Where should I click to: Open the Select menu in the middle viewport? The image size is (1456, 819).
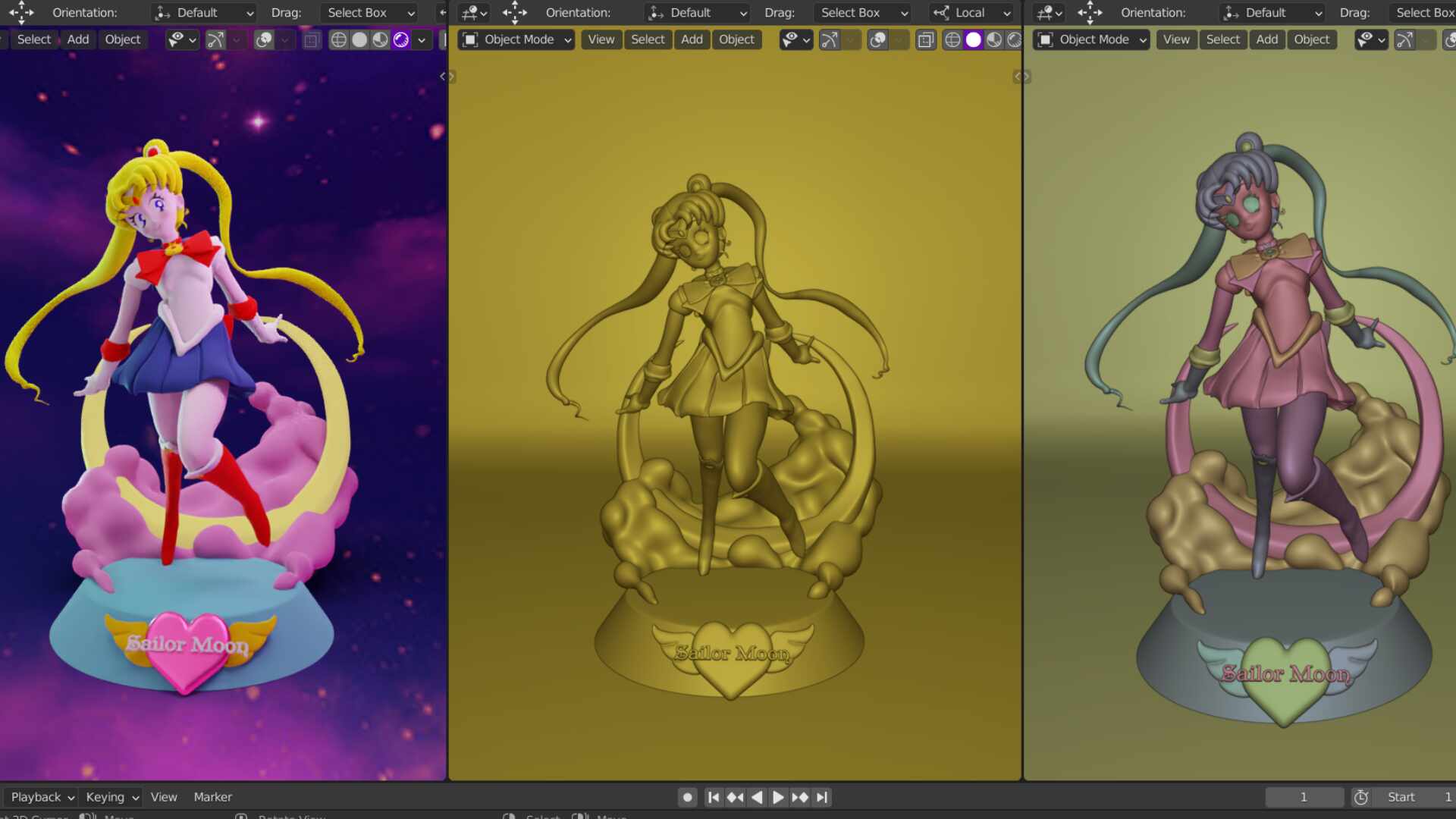click(x=648, y=39)
